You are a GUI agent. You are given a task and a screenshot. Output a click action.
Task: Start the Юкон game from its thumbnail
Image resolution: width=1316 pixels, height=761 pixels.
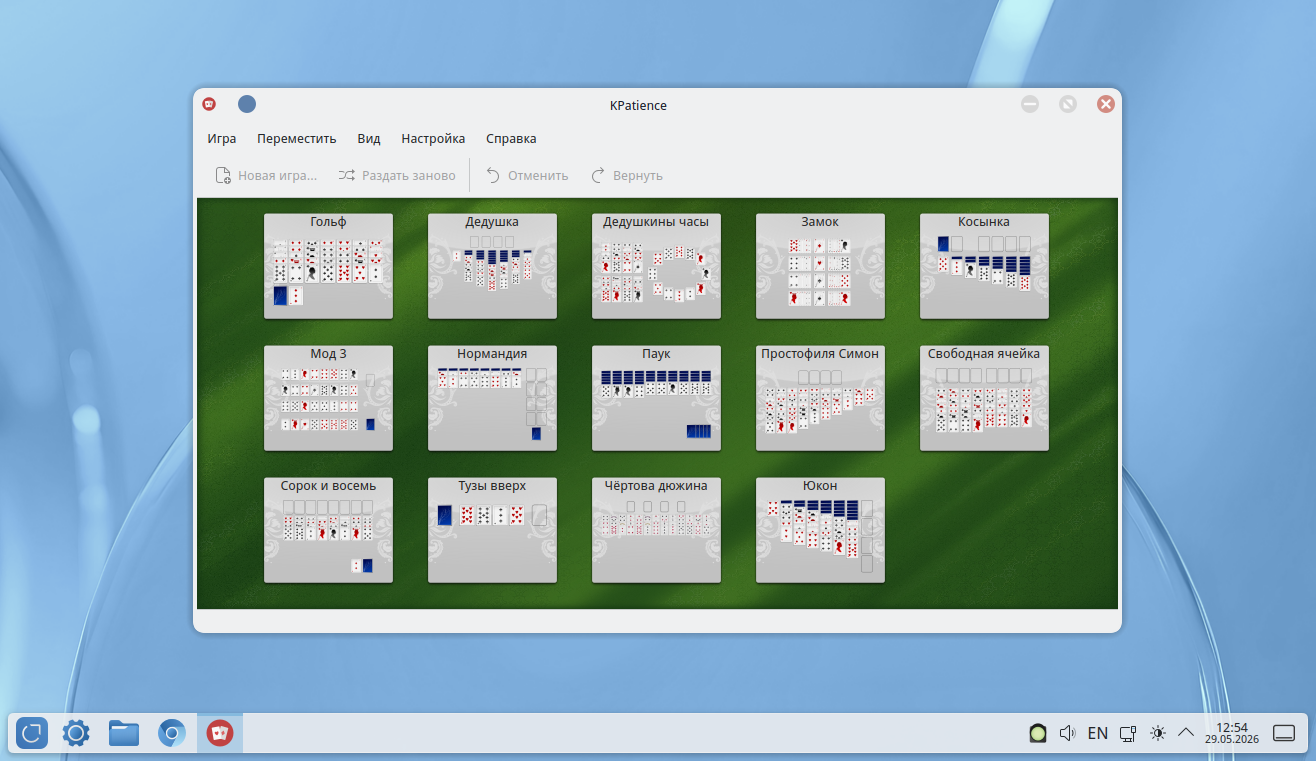point(820,530)
